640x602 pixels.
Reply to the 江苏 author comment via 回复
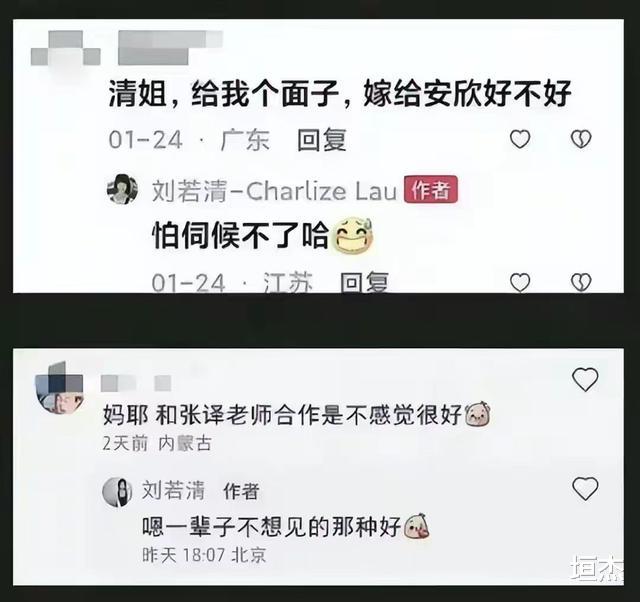click(364, 282)
